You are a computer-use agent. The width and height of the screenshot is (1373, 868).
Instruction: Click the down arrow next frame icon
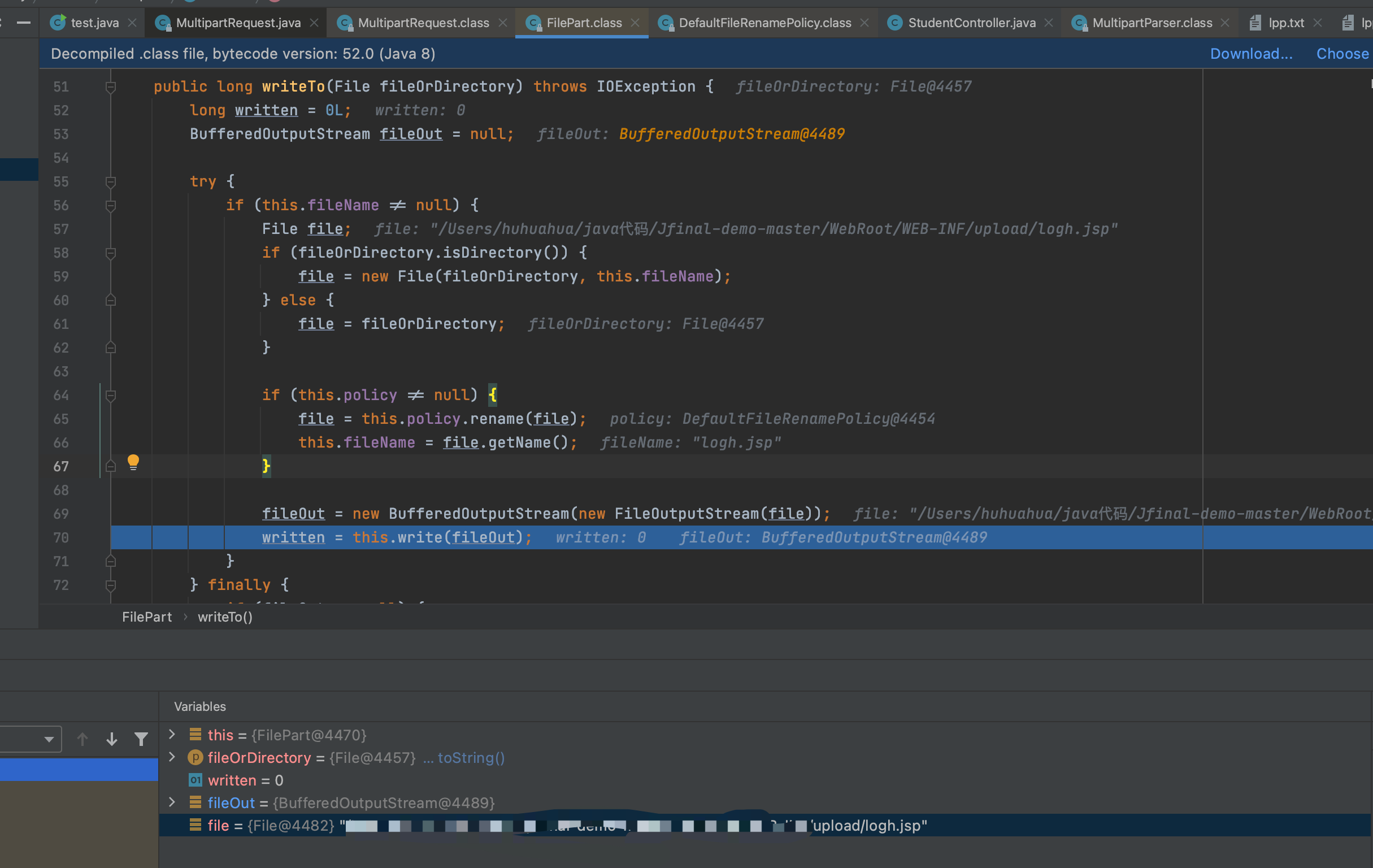click(x=112, y=739)
